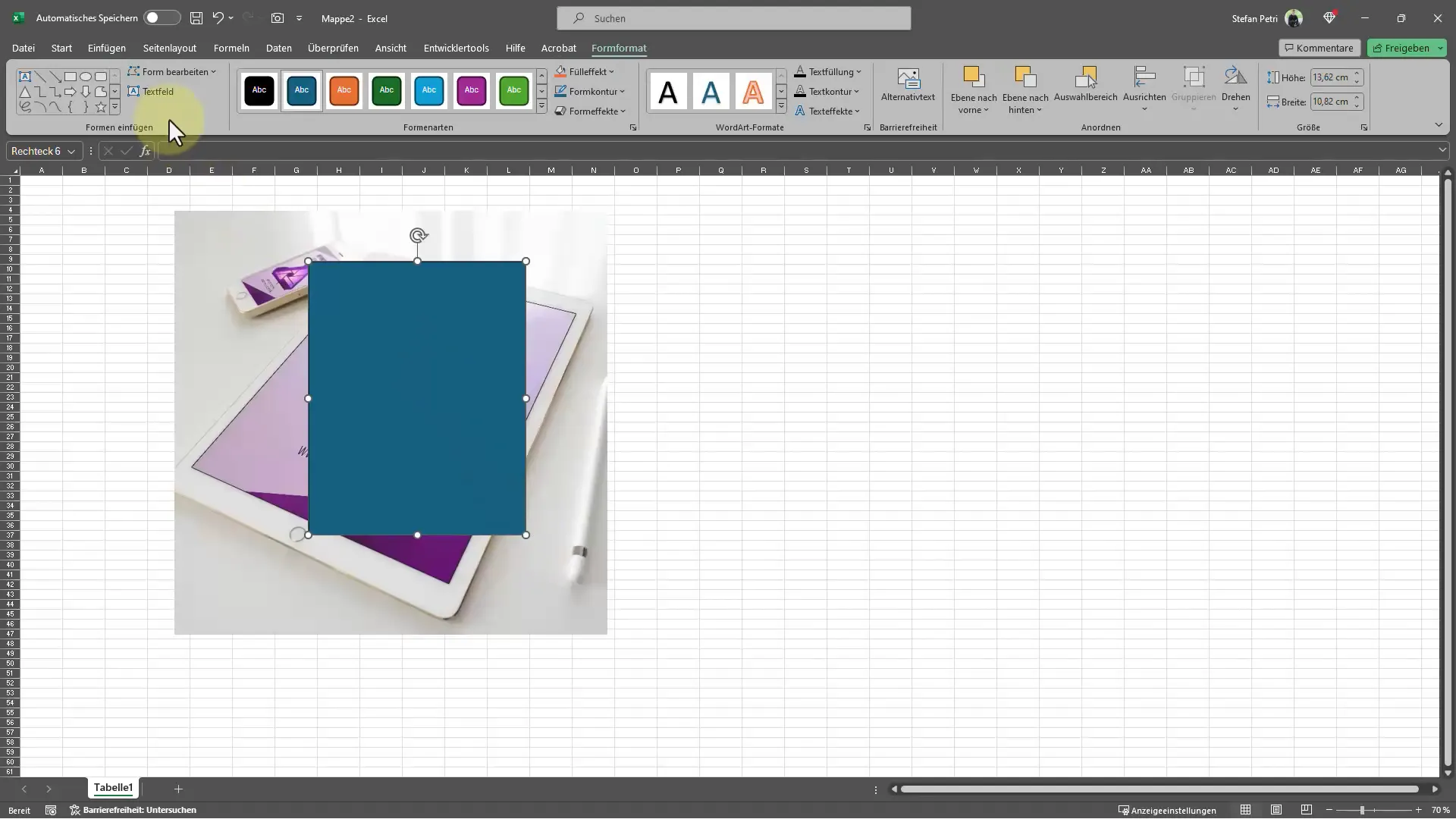Viewport: 1456px width, 819px height.
Task: Click Barrierefreiheit: Untersuchen in status bar
Action: coord(133,810)
